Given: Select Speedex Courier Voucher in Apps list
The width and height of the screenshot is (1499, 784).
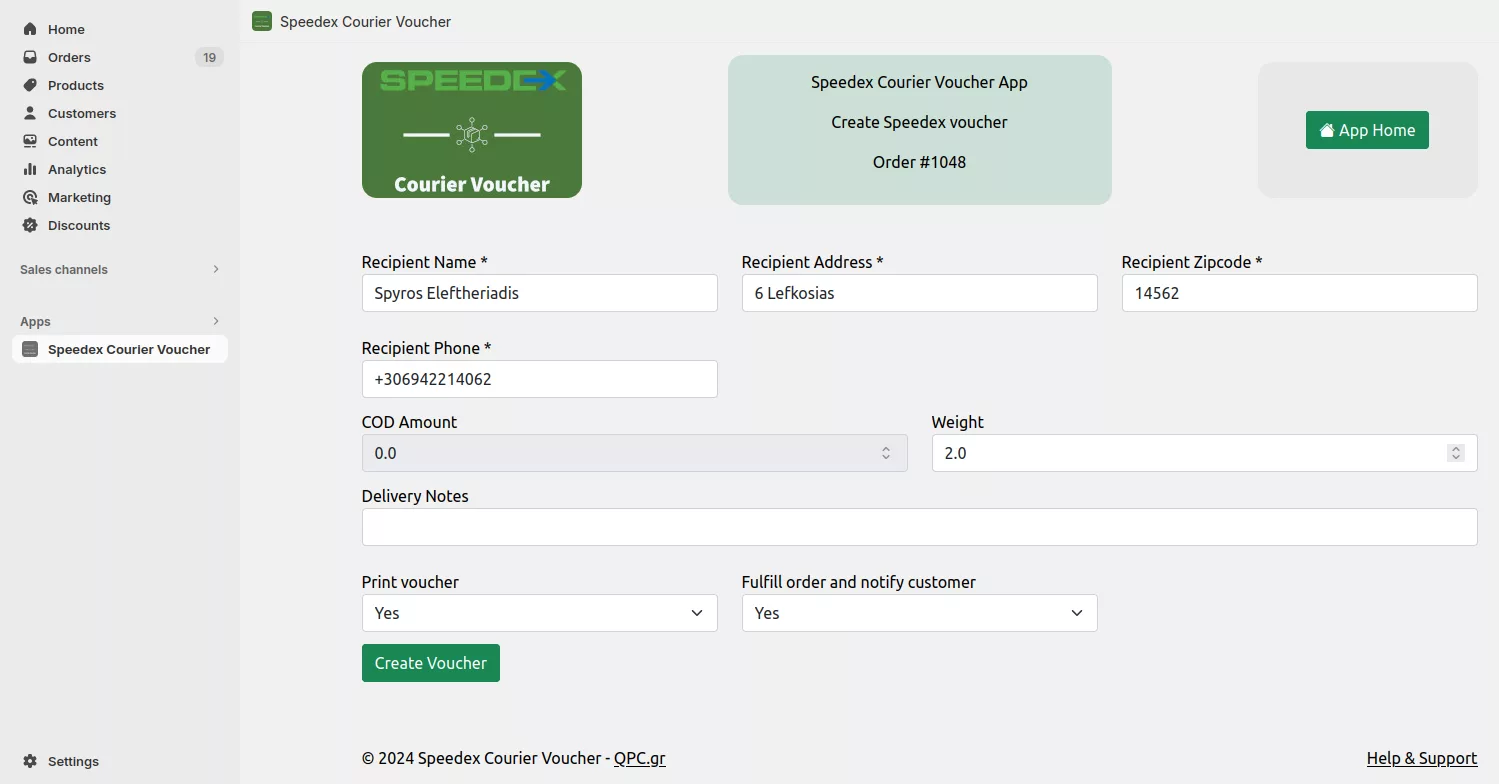Looking at the screenshot, I should 120,349.
